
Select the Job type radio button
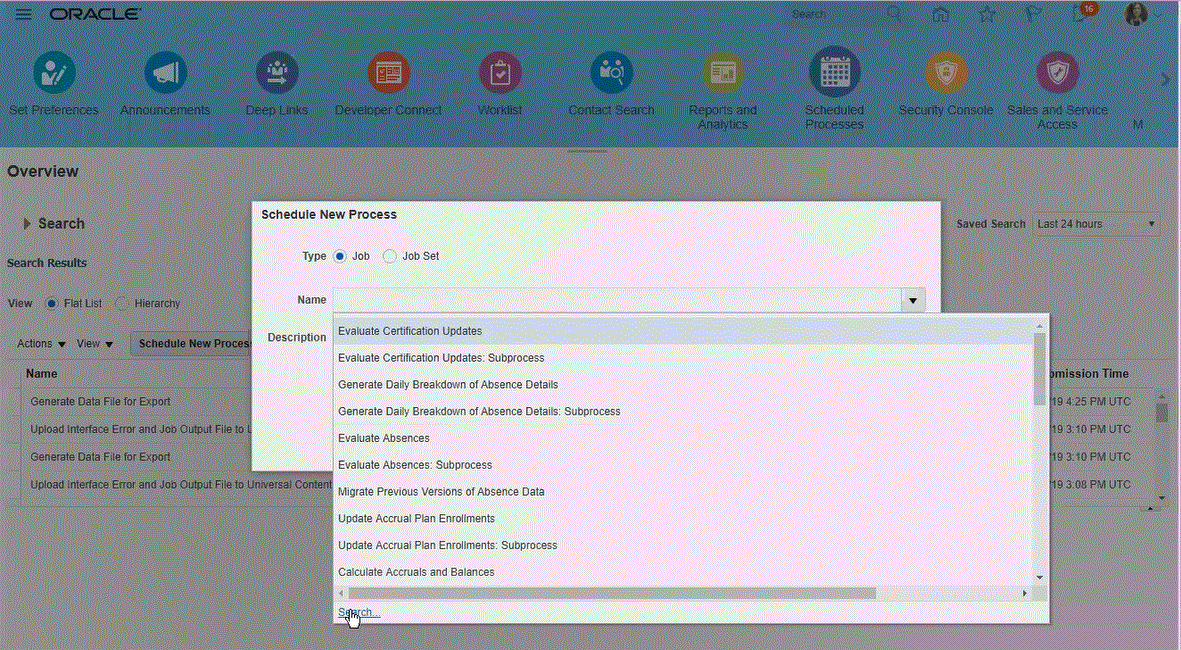340,256
